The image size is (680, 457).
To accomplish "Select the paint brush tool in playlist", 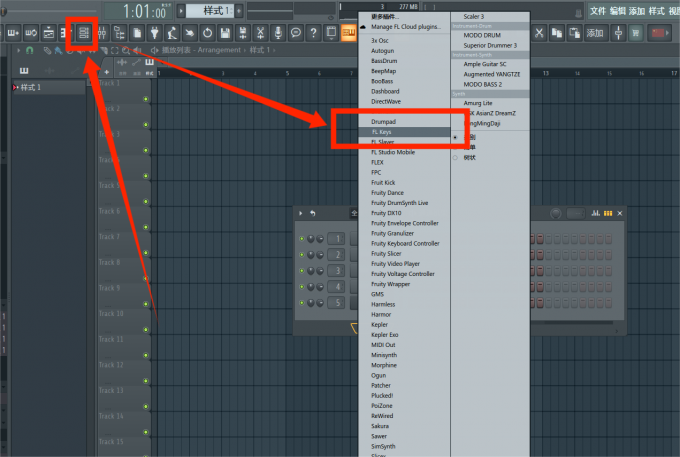I will point(58,50).
